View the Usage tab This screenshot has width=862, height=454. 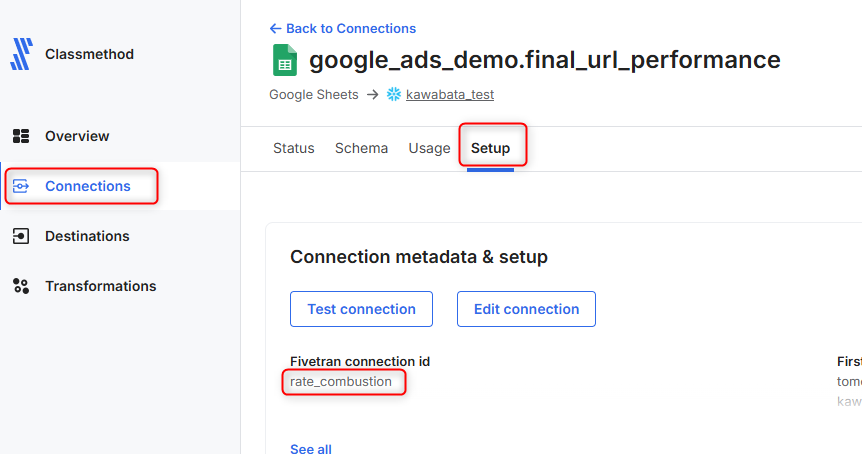pos(429,148)
